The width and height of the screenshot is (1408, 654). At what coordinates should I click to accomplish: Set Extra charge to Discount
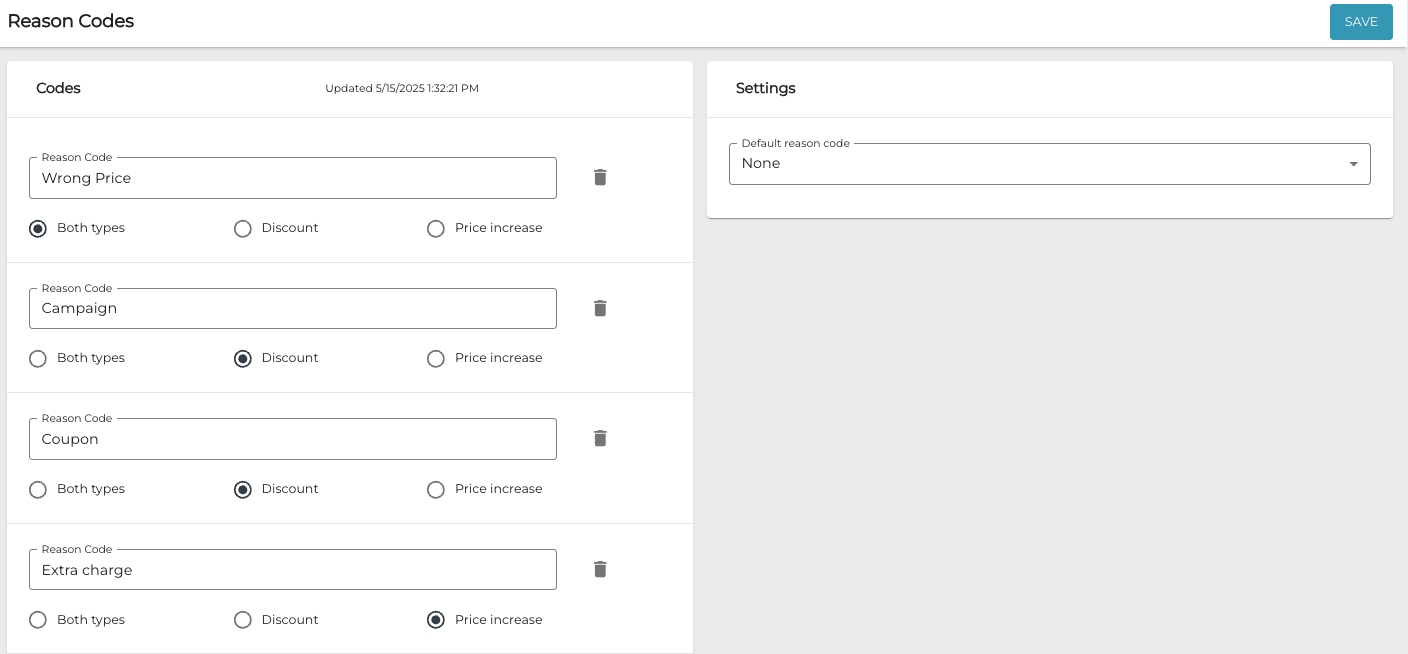[x=243, y=620]
